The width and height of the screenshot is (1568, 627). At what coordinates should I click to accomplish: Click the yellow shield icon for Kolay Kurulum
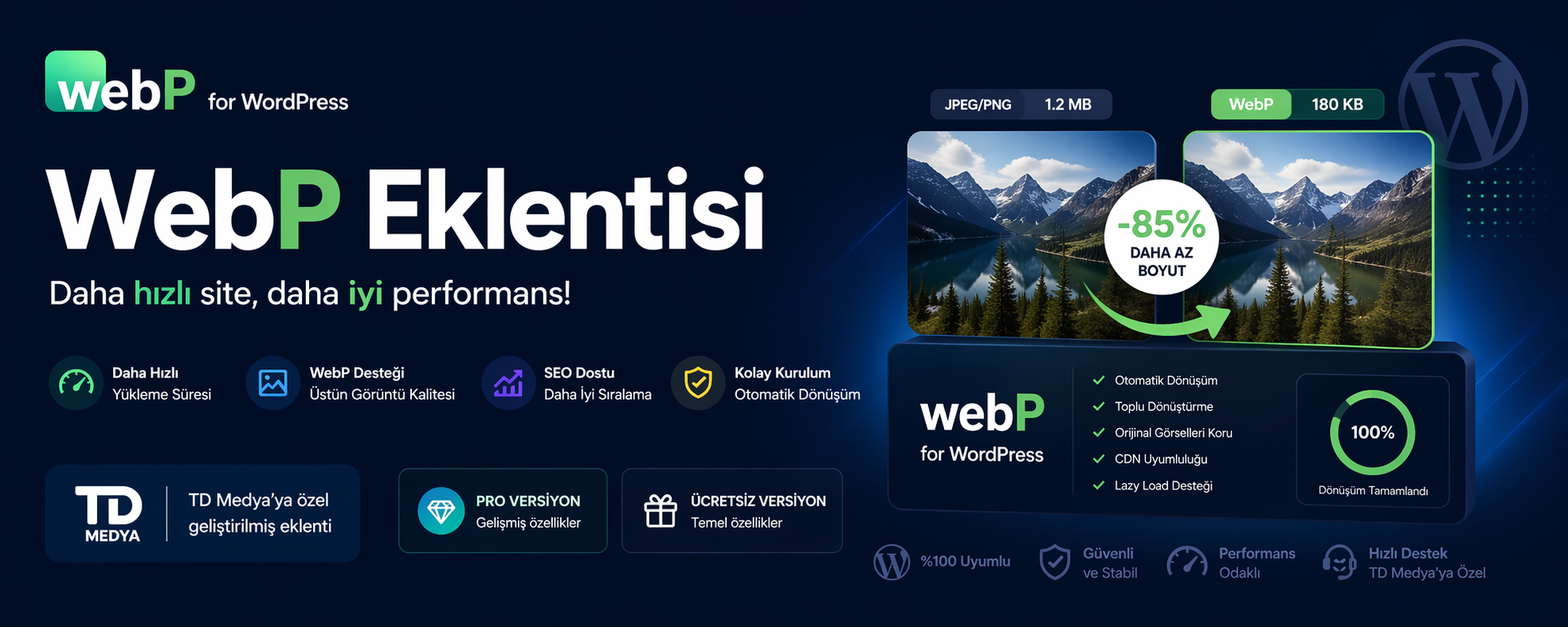point(697,383)
